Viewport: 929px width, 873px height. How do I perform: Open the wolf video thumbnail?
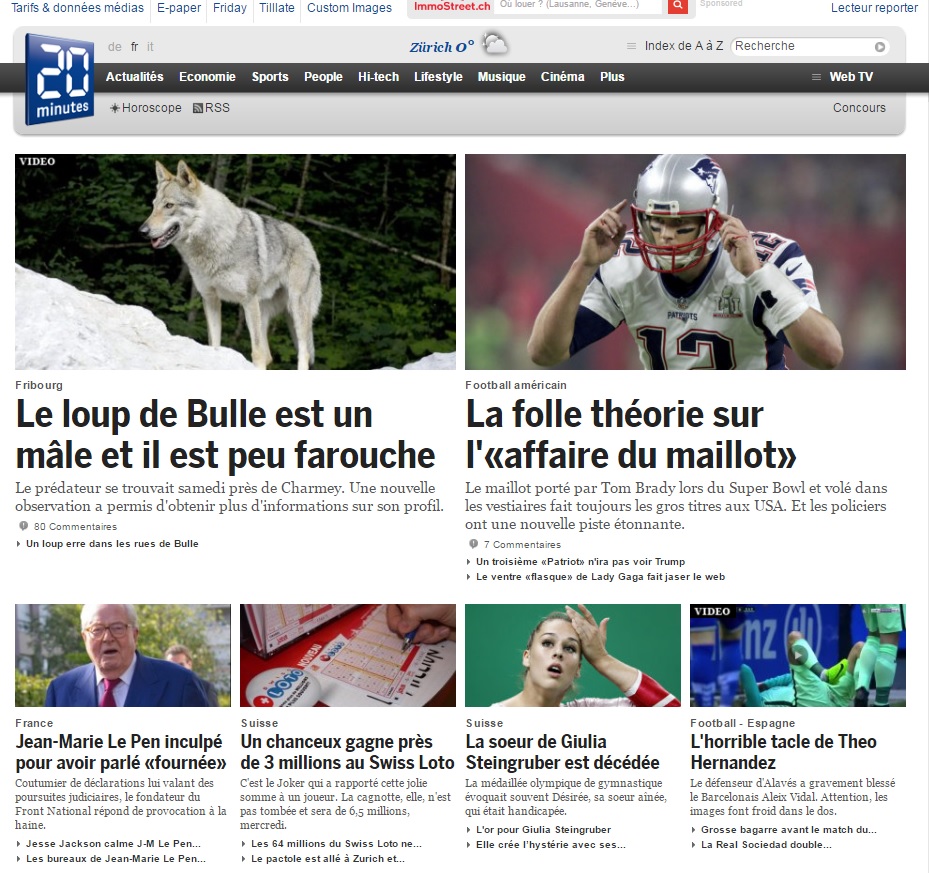point(235,262)
